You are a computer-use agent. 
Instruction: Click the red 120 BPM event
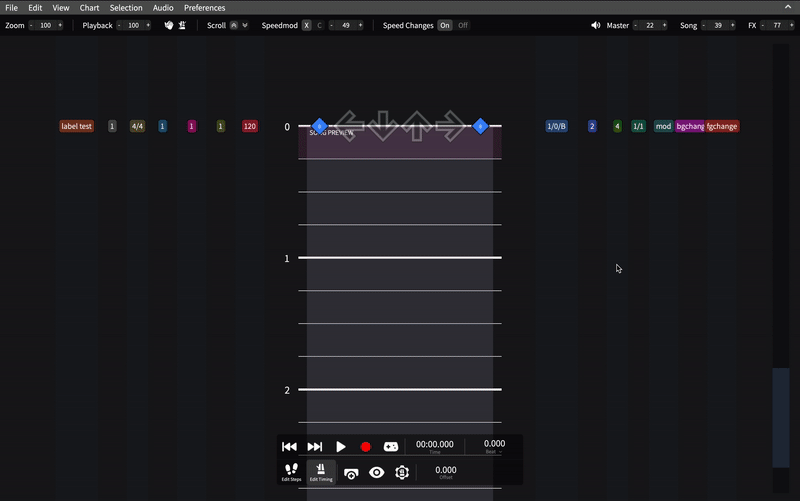[249, 126]
